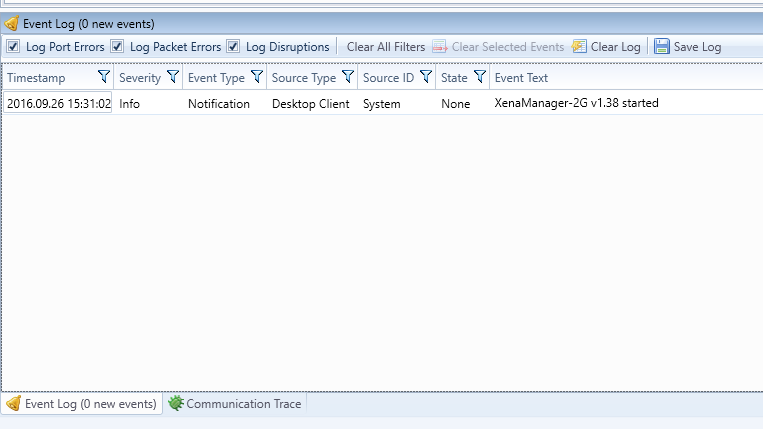Click the Save Log floppy disk icon

pos(661,47)
